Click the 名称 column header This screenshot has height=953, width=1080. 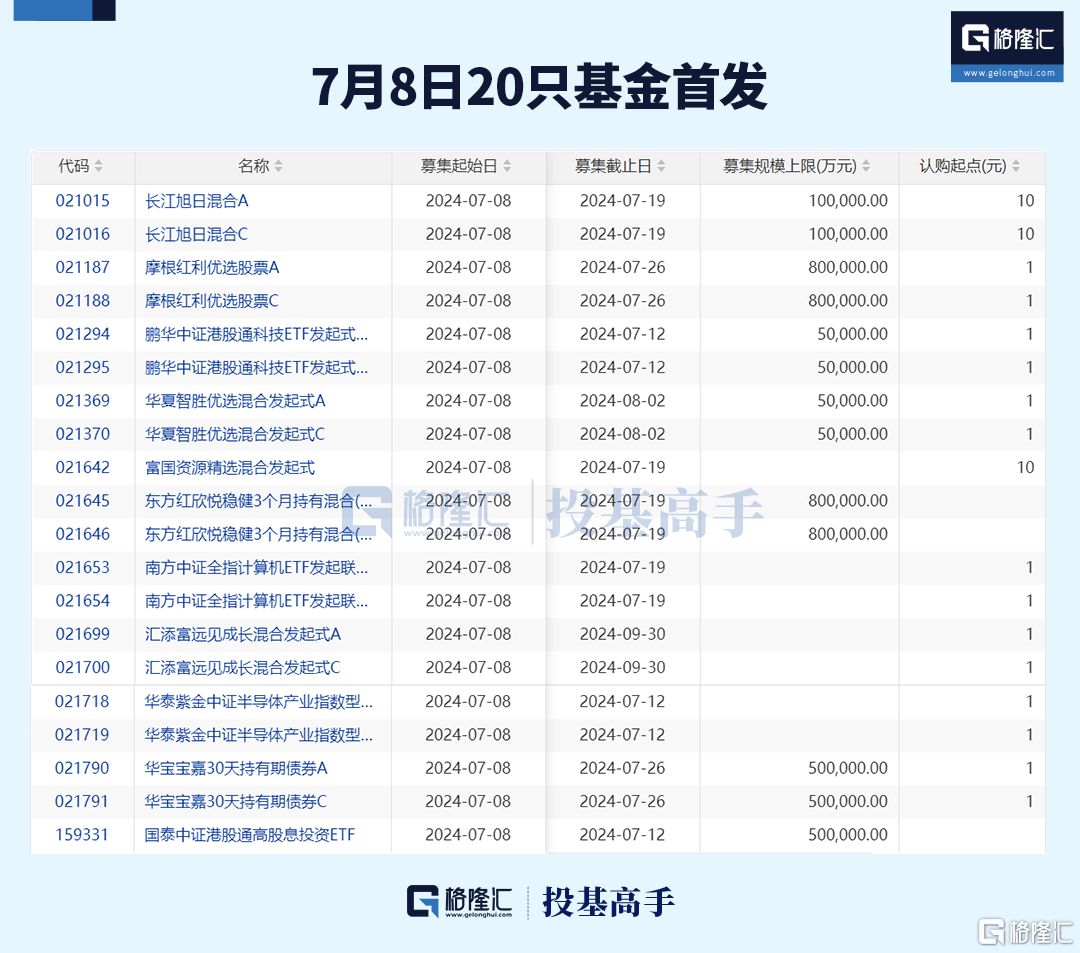[263, 167]
